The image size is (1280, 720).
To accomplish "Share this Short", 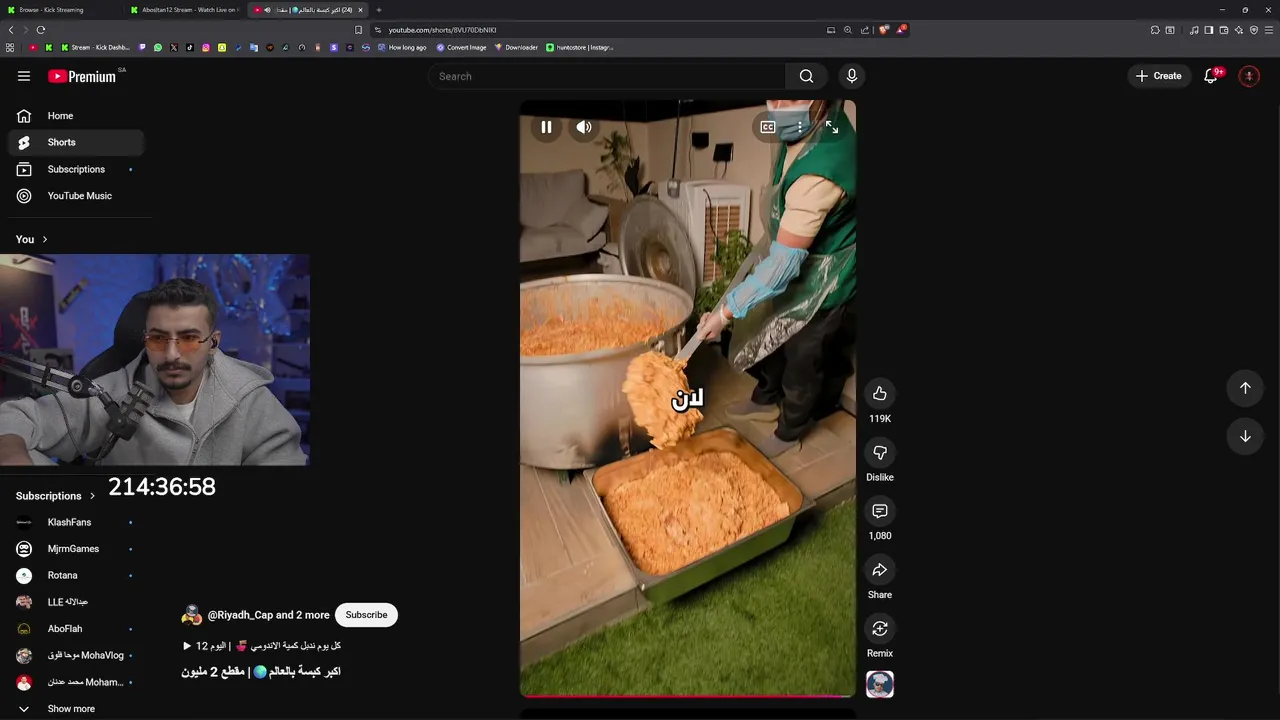I will click(x=880, y=570).
